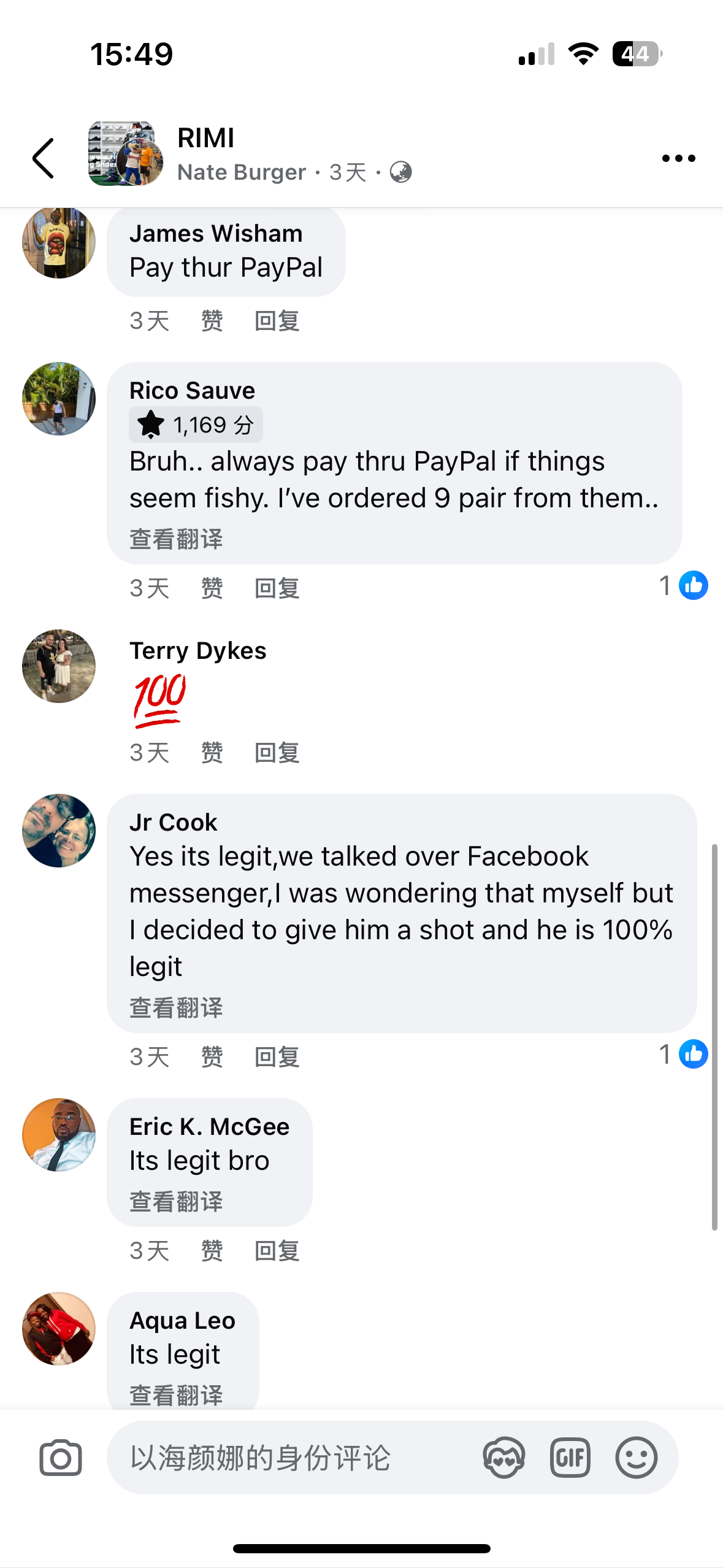Viewport: 723px width, 1568px height.
Task: Reply to Jr Cook's comment
Action: (277, 1057)
